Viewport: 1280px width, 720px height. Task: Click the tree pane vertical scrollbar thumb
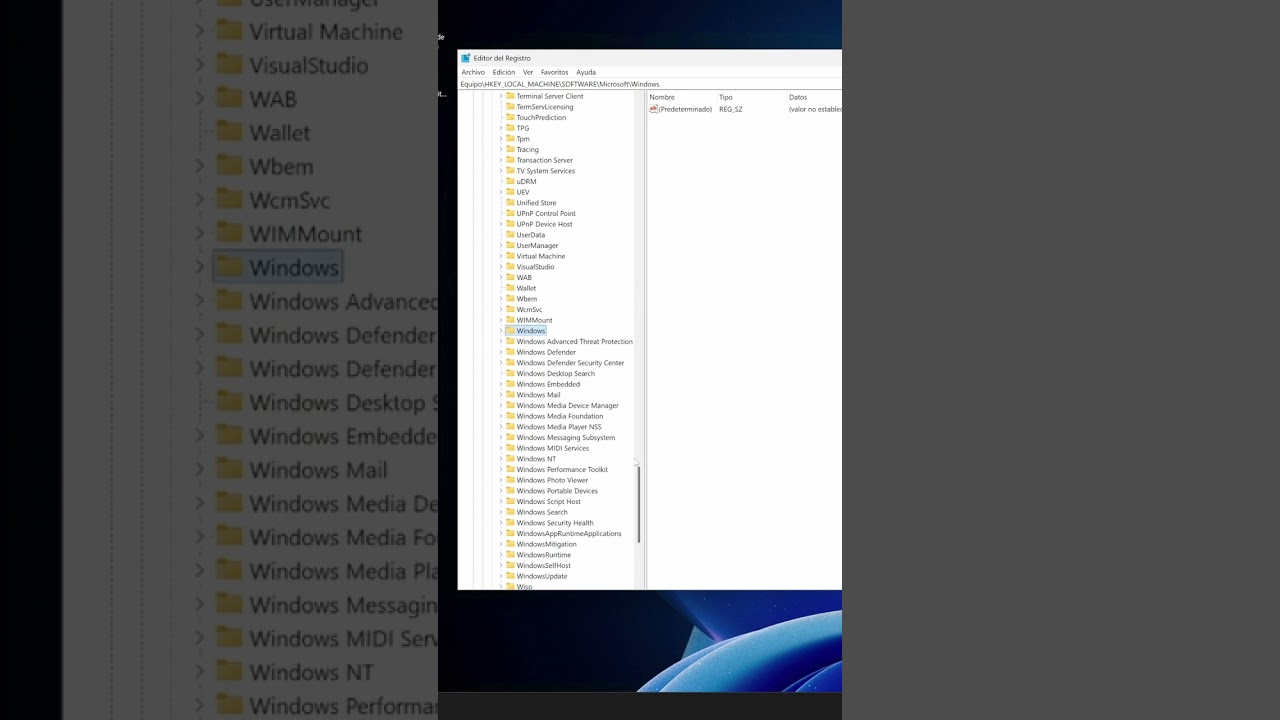click(638, 505)
